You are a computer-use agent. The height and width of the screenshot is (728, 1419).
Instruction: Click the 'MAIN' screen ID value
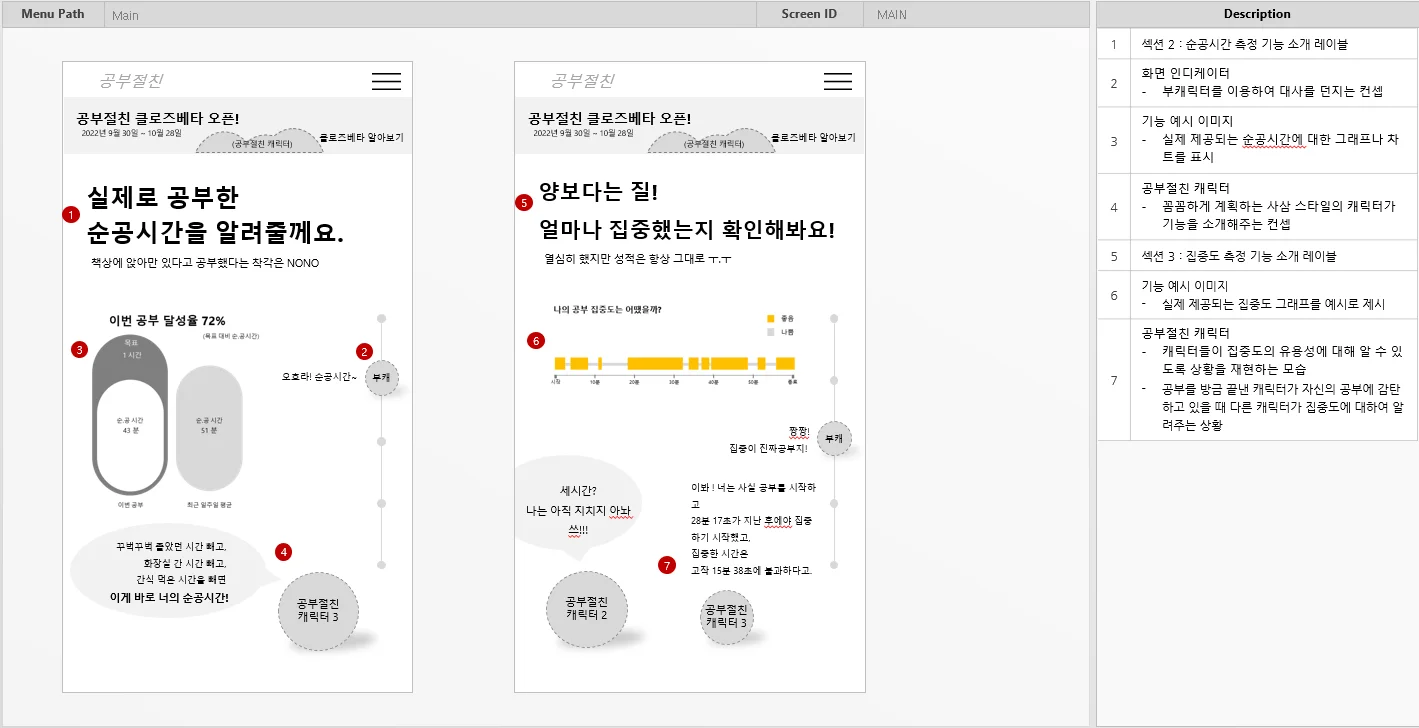[892, 15]
